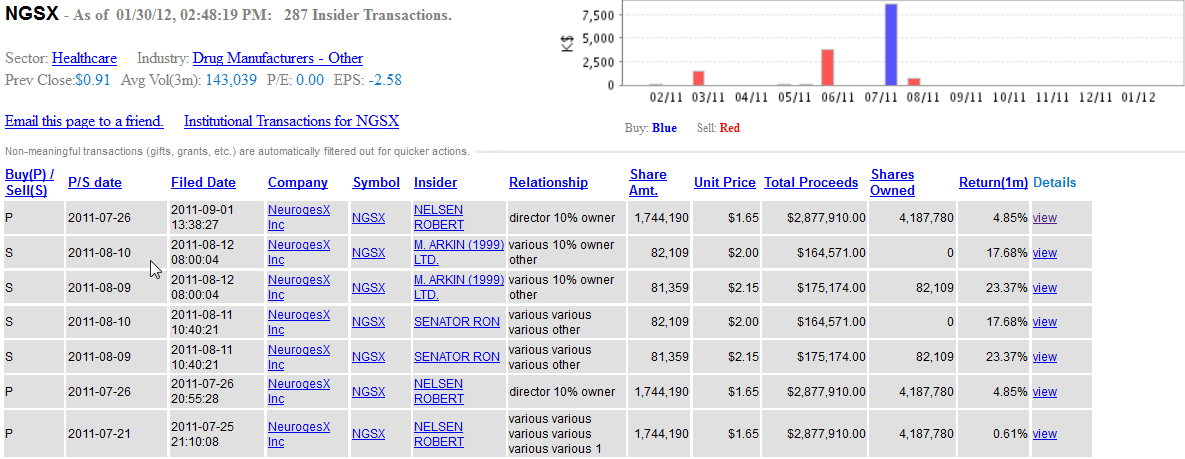Open NELSEN ROBERT in row filed 2011-09-01

coord(439,217)
